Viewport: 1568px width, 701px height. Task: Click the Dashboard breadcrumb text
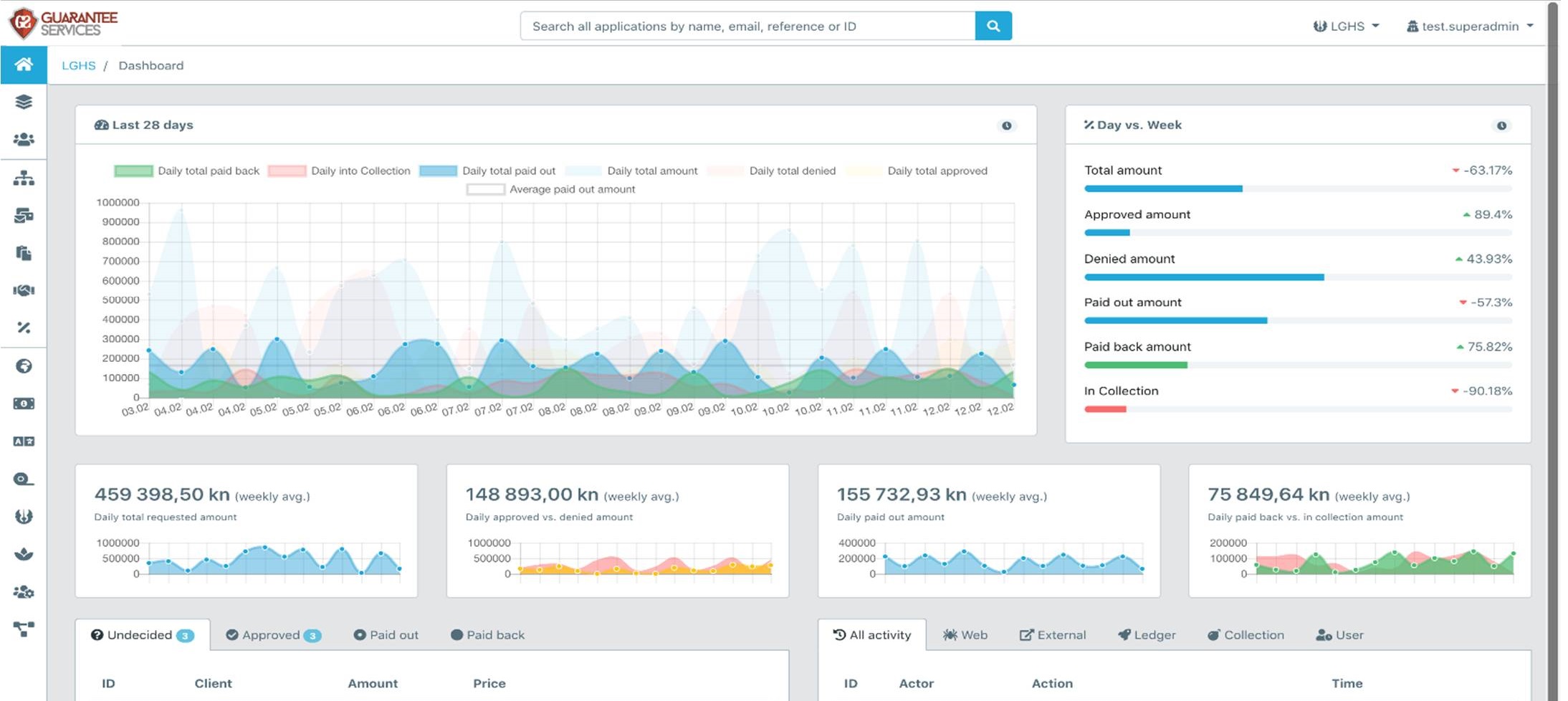coord(151,65)
